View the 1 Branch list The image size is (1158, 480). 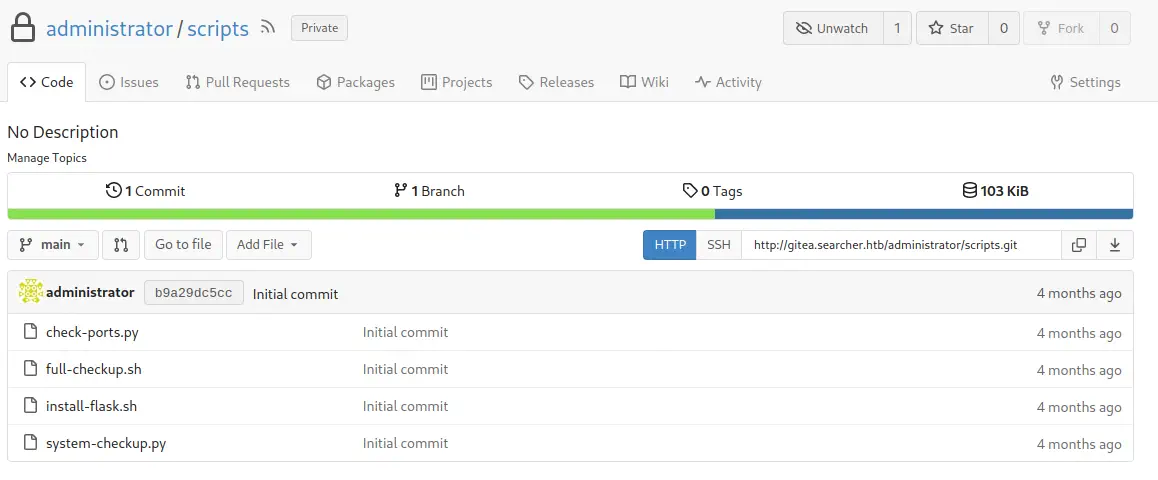pyautogui.click(x=429, y=191)
